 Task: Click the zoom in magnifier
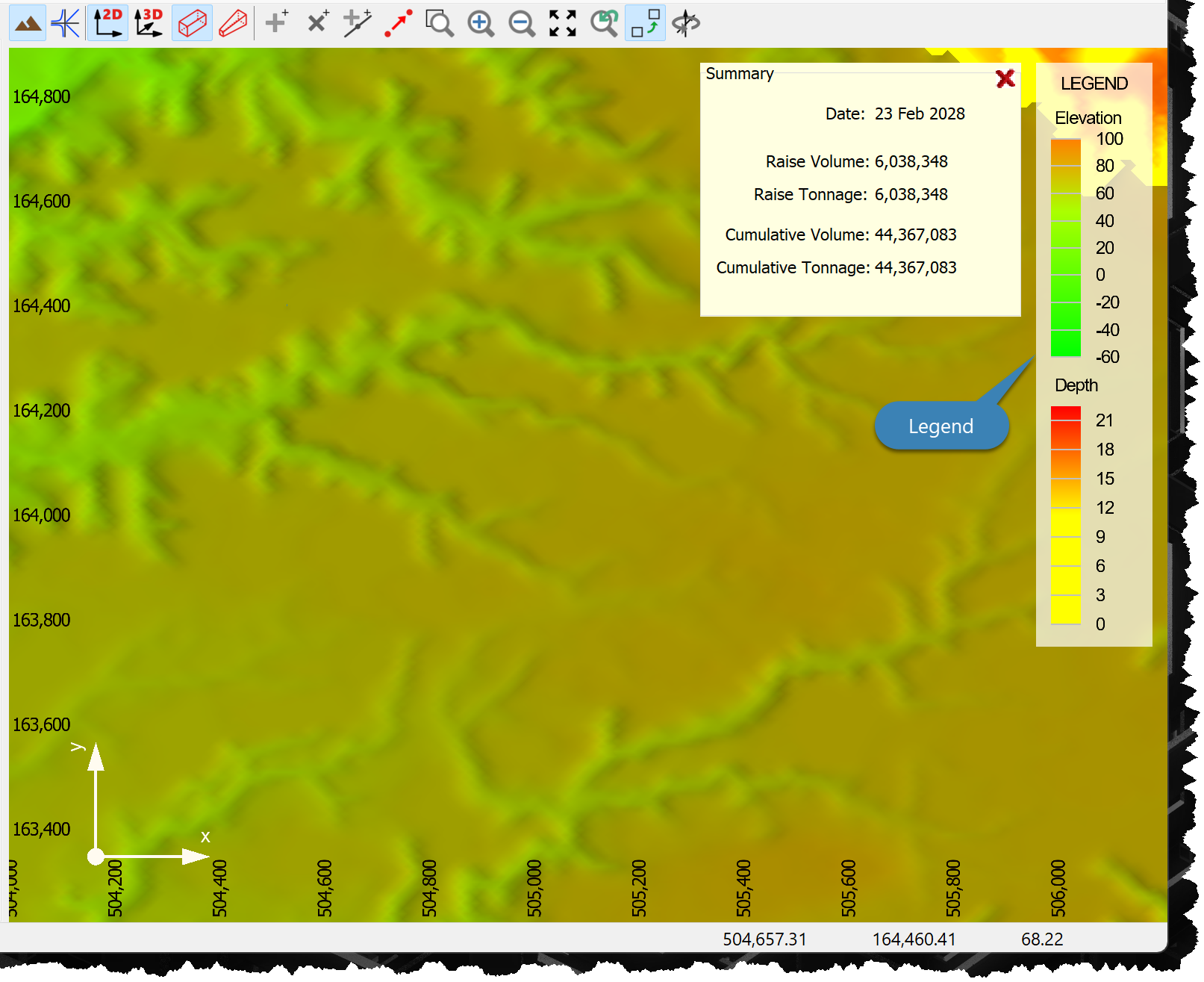[x=481, y=22]
